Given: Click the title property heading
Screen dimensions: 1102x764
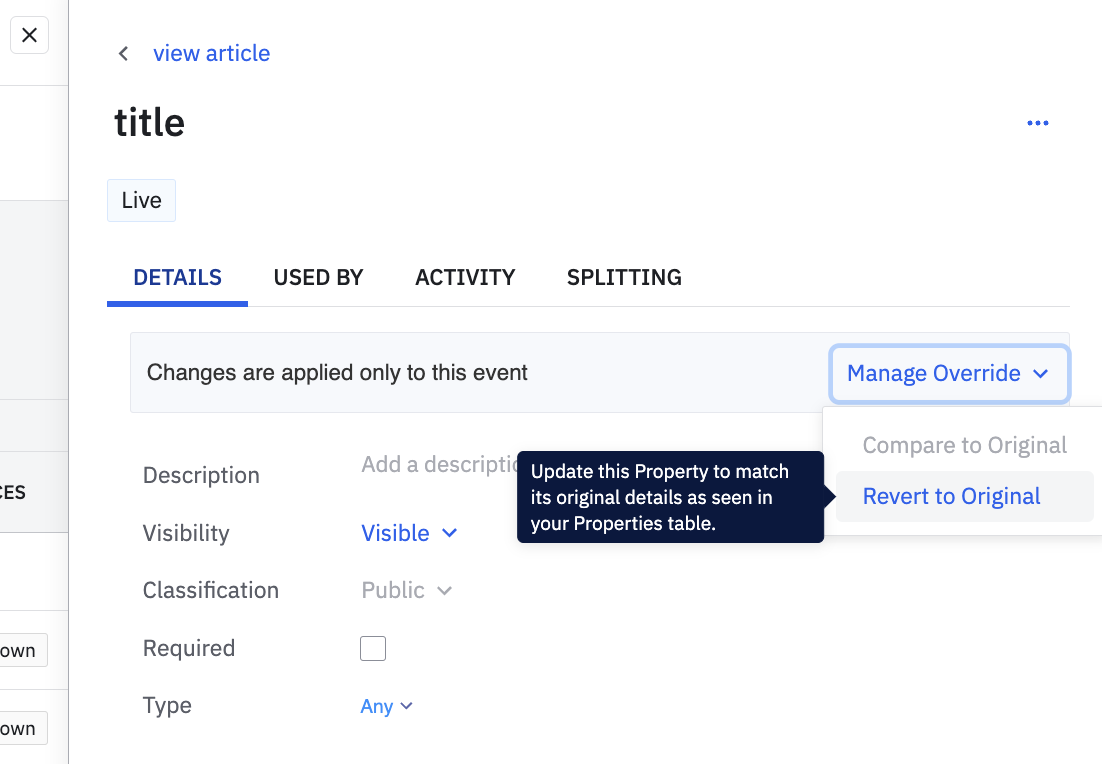Looking at the screenshot, I should 150,123.
